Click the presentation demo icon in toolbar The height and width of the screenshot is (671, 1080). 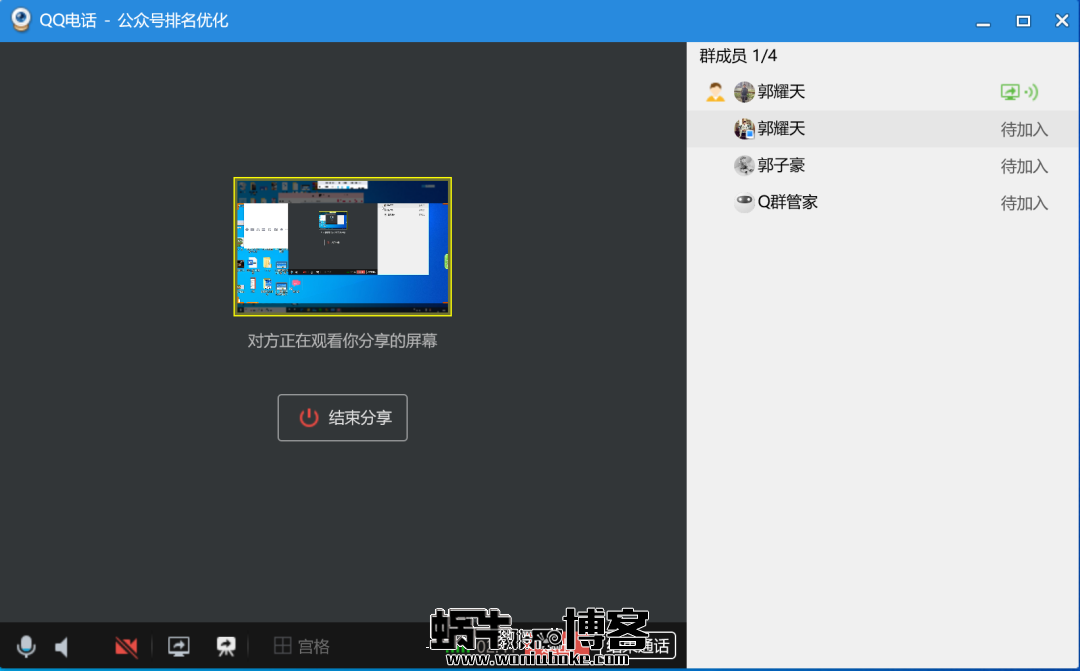[x=226, y=646]
